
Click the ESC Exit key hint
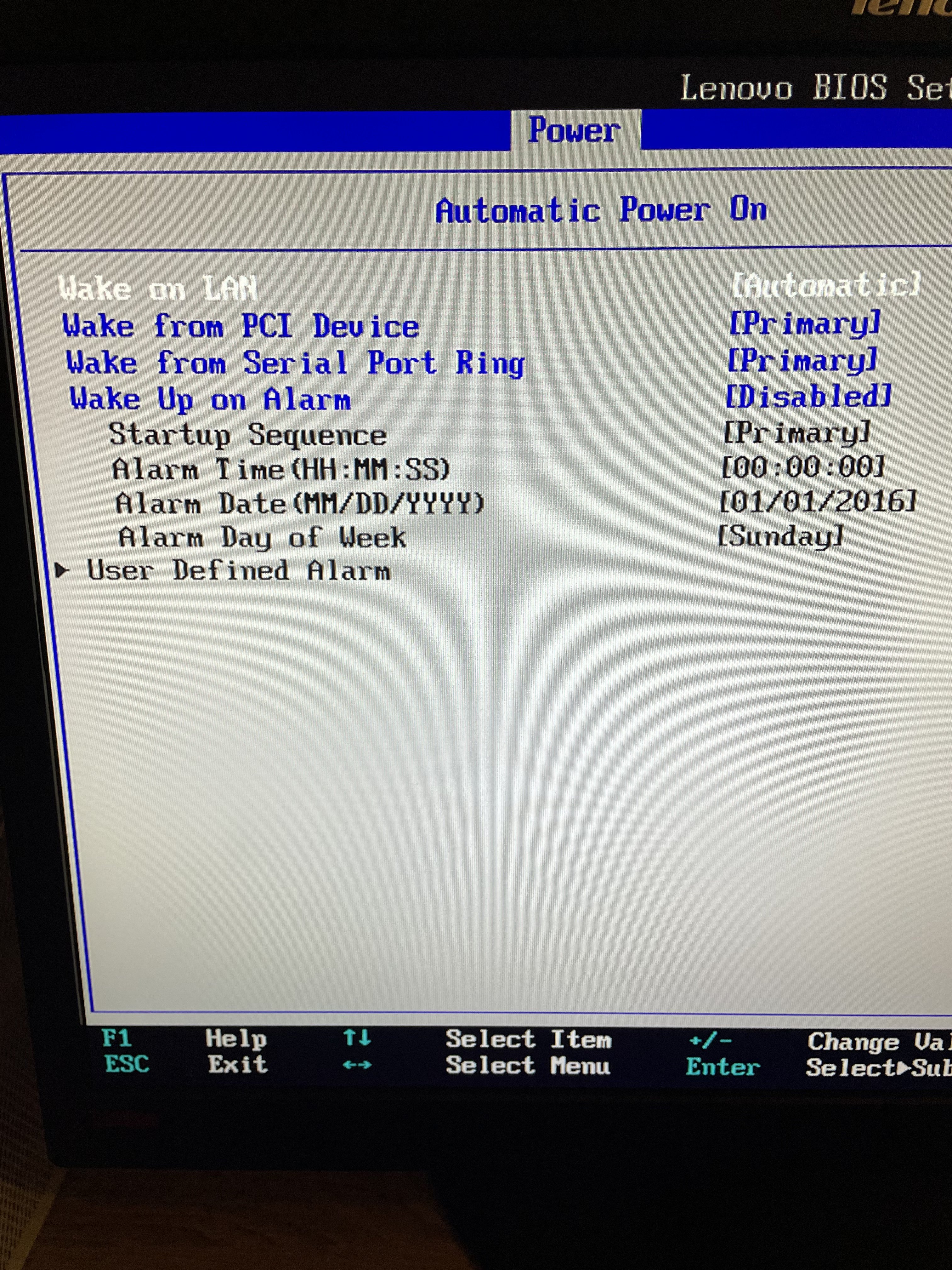[x=127, y=1064]
